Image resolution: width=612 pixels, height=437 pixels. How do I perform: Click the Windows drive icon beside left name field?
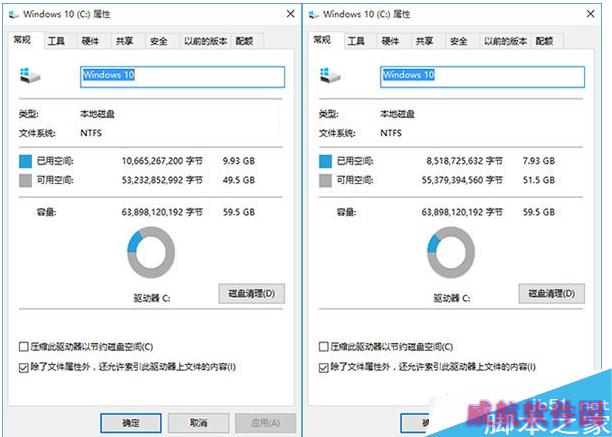pyautogui.click(x=30, y=76)
